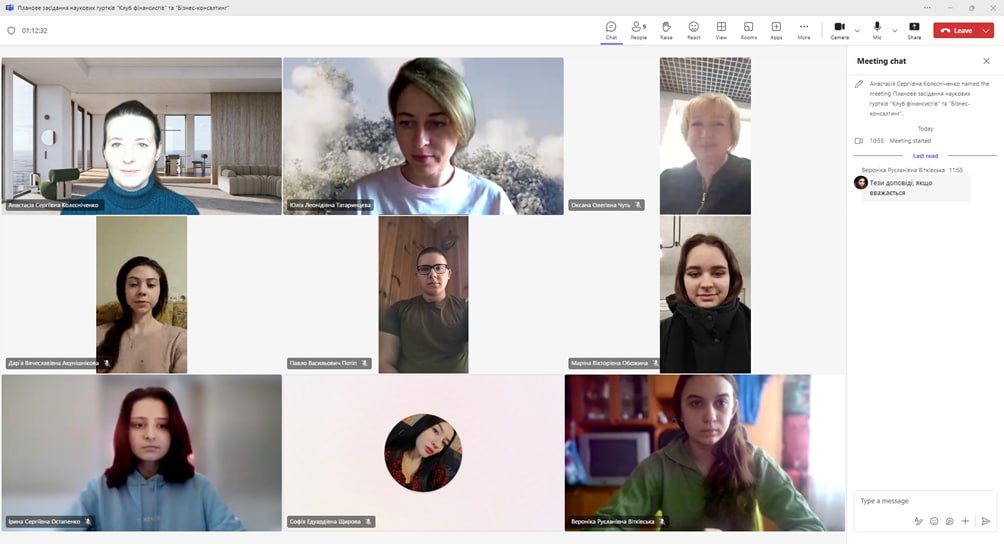The image size is (1004, 544).
Task: Select Анастасія Сергіївна Колесніченко's video tile
Action: tap(142, 136)
